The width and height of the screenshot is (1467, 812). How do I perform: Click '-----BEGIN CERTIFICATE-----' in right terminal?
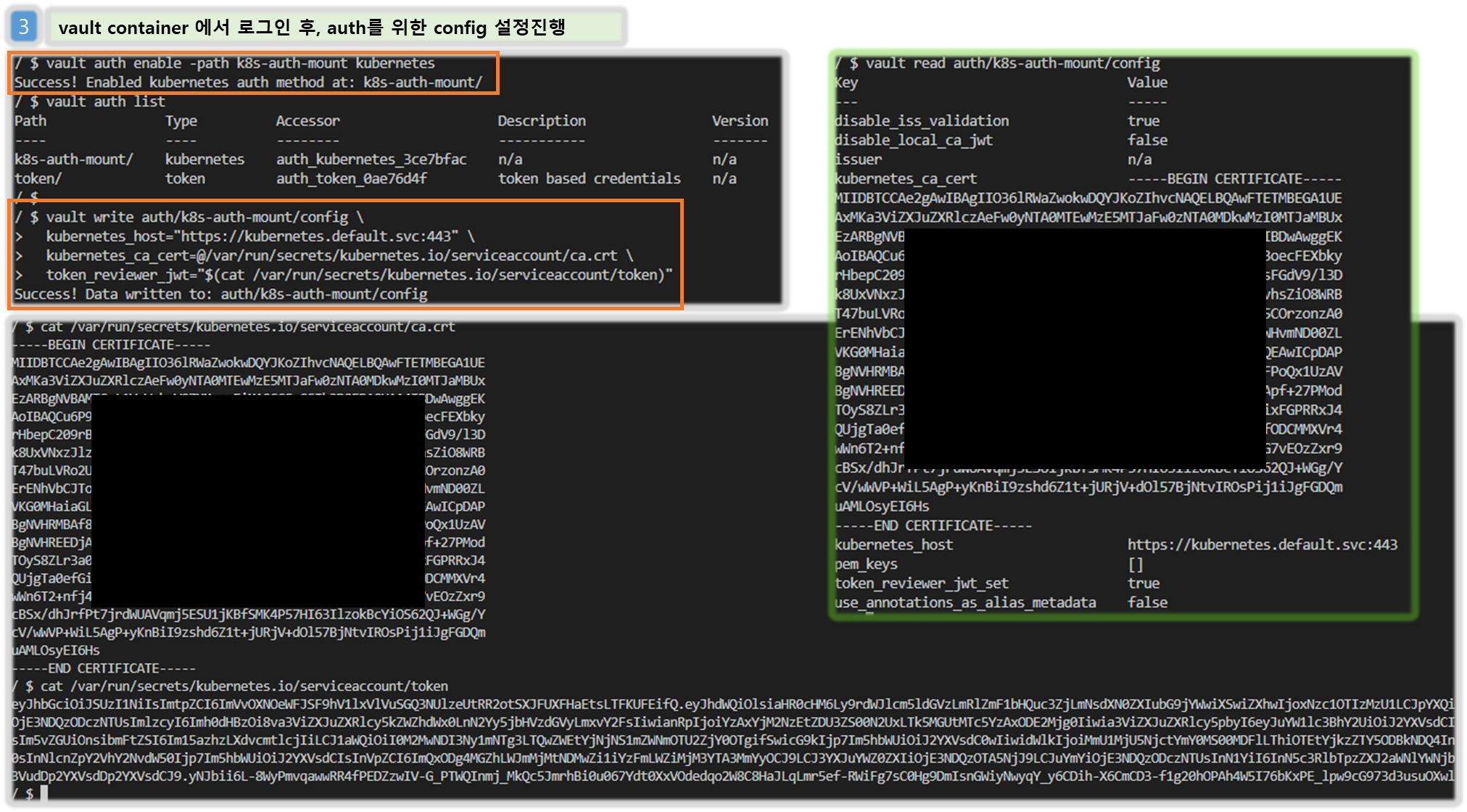(x=1234, y=178)
